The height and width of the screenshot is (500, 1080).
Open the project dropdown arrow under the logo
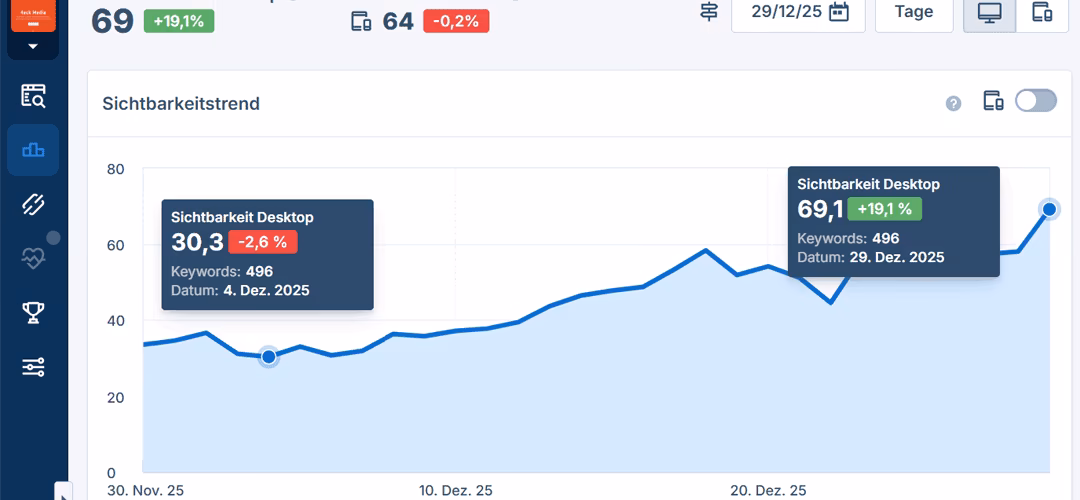33,46
